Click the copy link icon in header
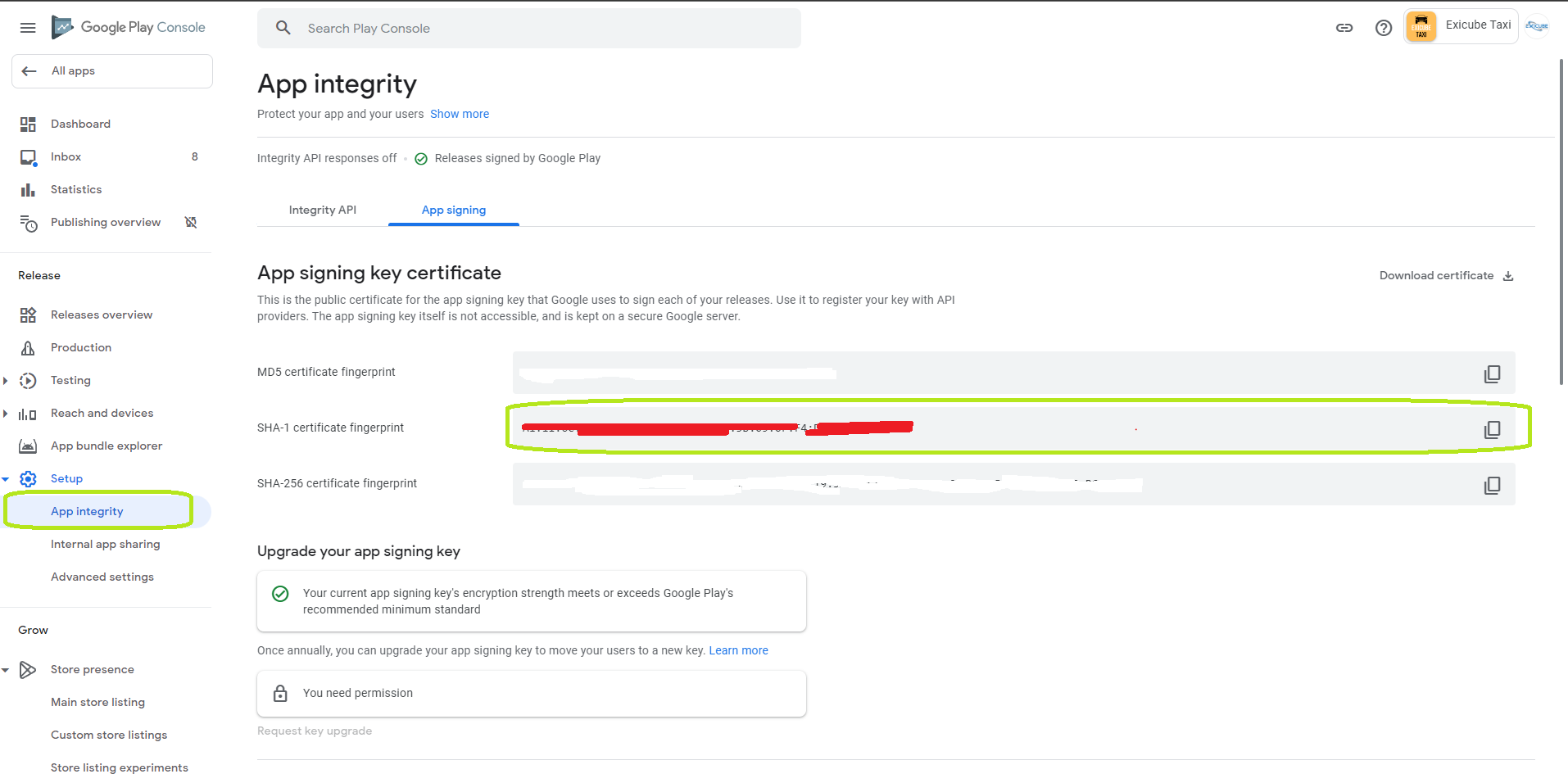Viewport: 1568px width, 783px height. (1344, 28)
